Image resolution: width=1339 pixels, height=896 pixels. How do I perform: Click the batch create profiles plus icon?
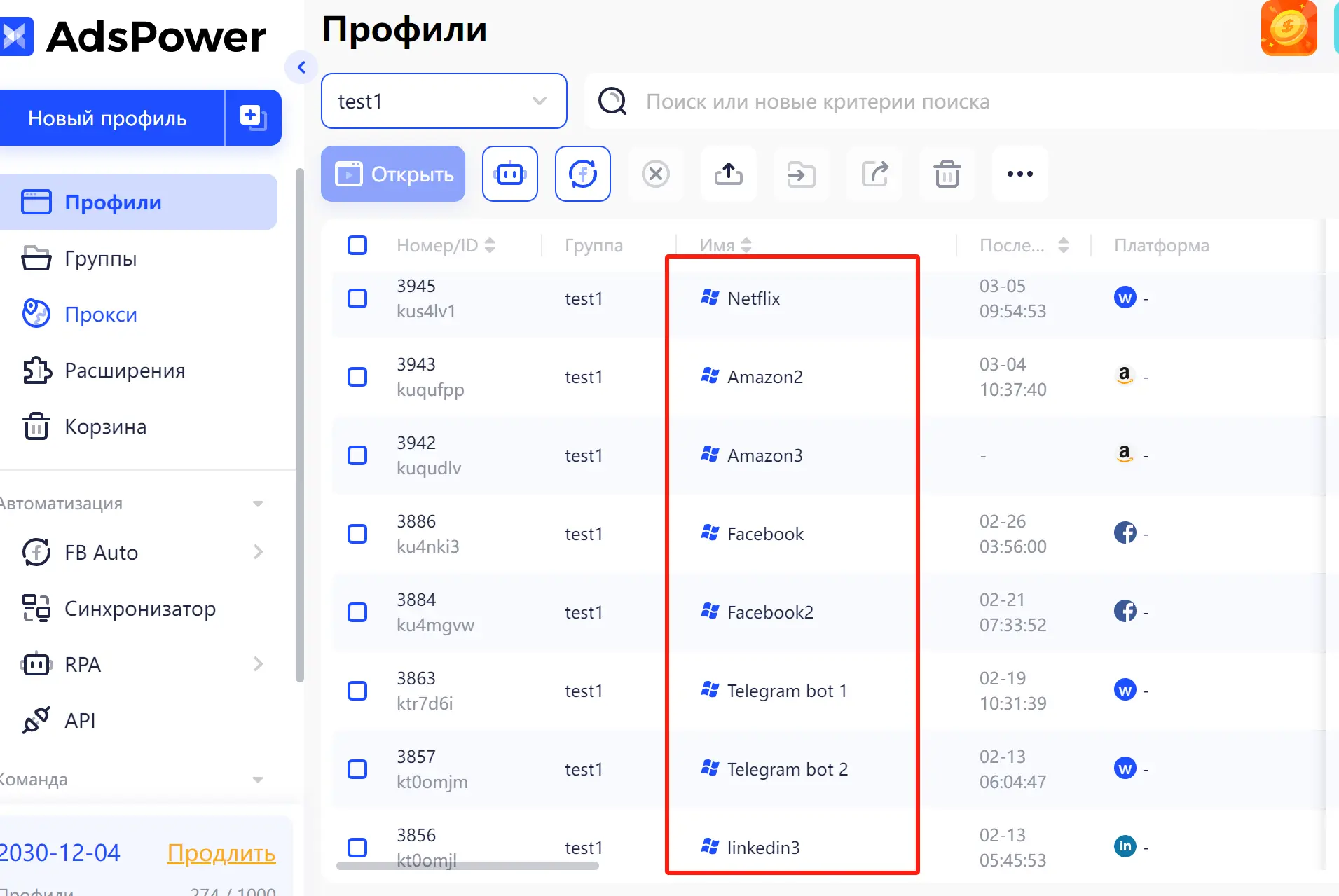tap(253, 118)
